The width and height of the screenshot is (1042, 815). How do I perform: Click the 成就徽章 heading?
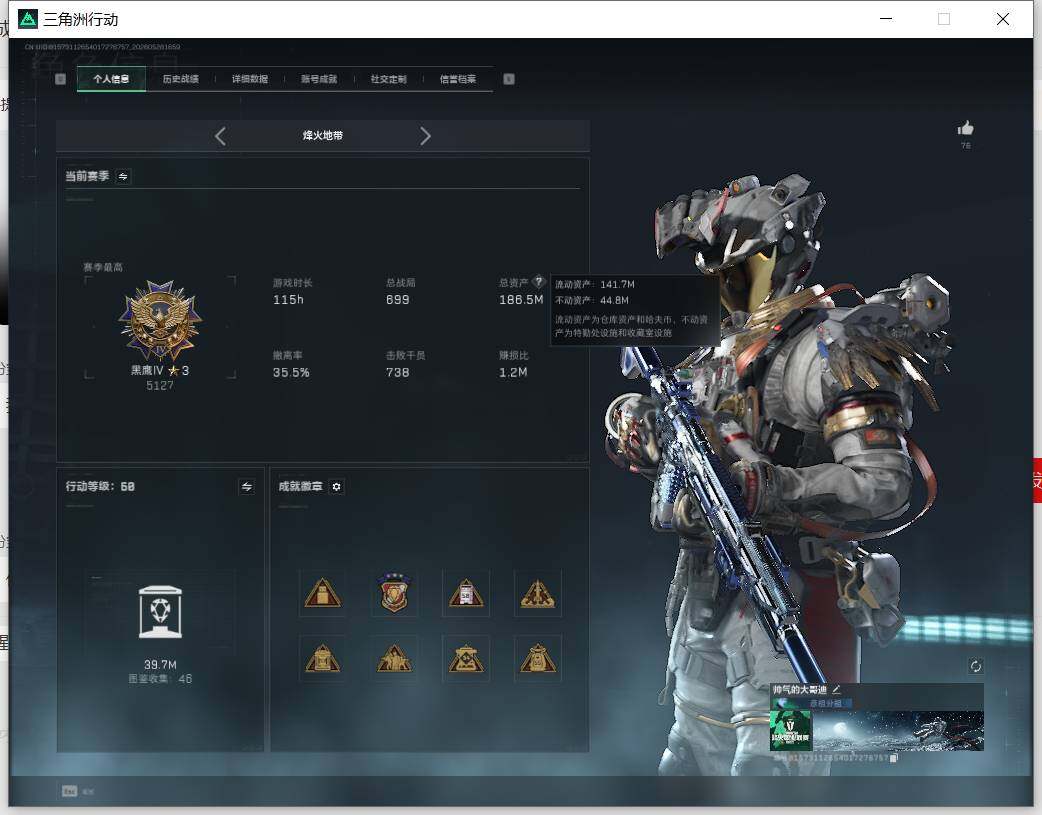click(300, 487)
